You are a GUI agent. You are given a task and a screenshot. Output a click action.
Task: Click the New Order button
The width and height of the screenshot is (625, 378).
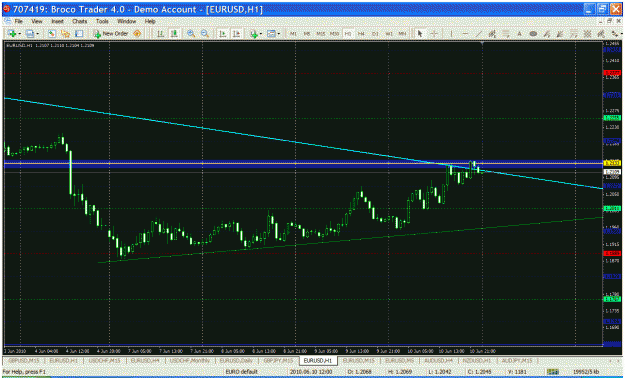click(110, 34)
